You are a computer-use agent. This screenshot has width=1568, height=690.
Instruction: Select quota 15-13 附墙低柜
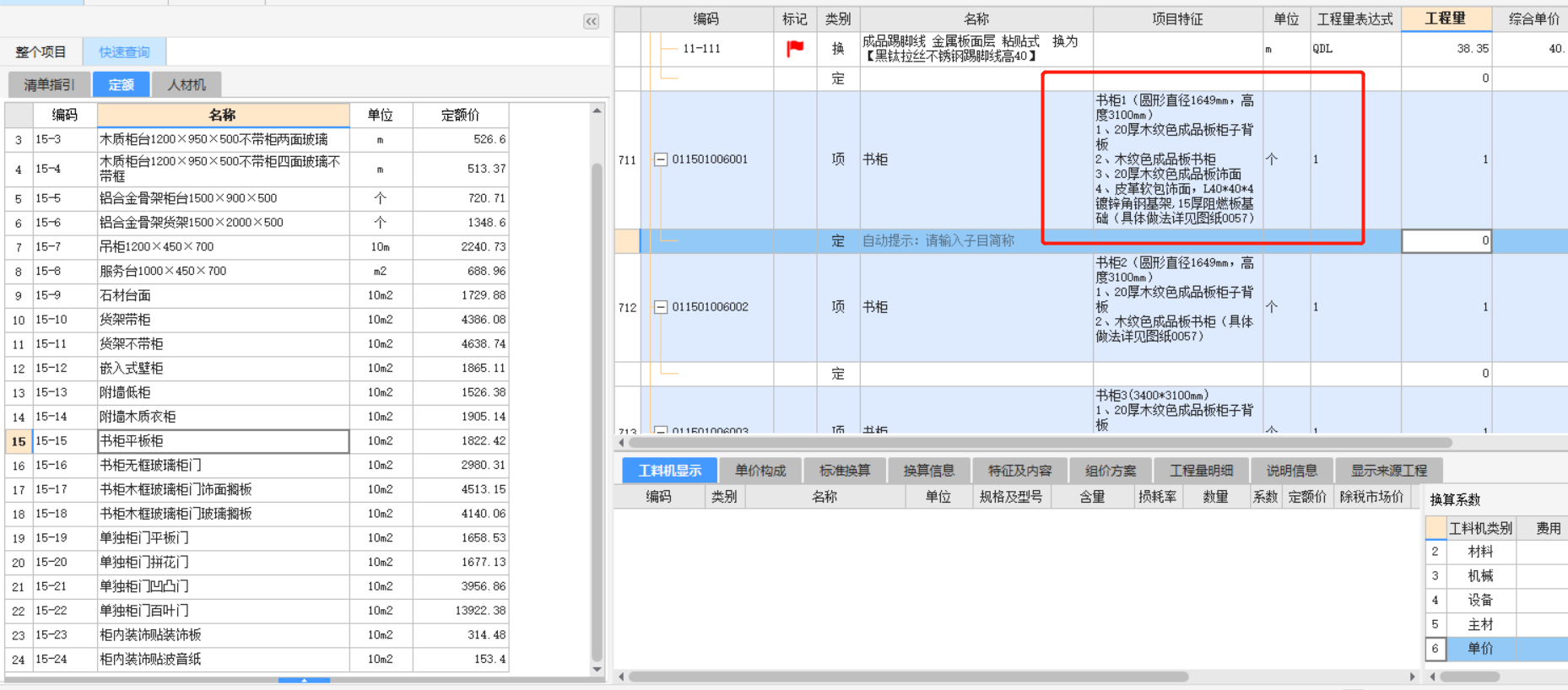(x=224, y=392)
